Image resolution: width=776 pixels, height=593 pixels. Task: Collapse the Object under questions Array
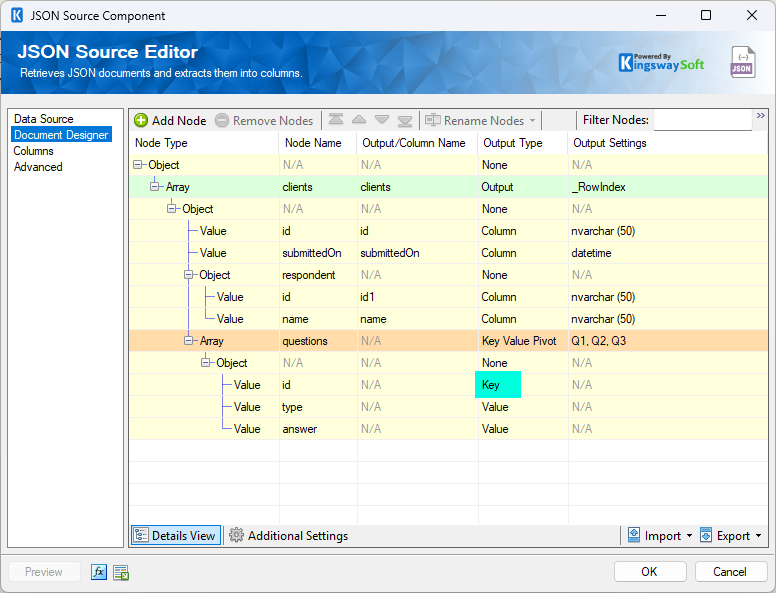(x=205, y=362)
